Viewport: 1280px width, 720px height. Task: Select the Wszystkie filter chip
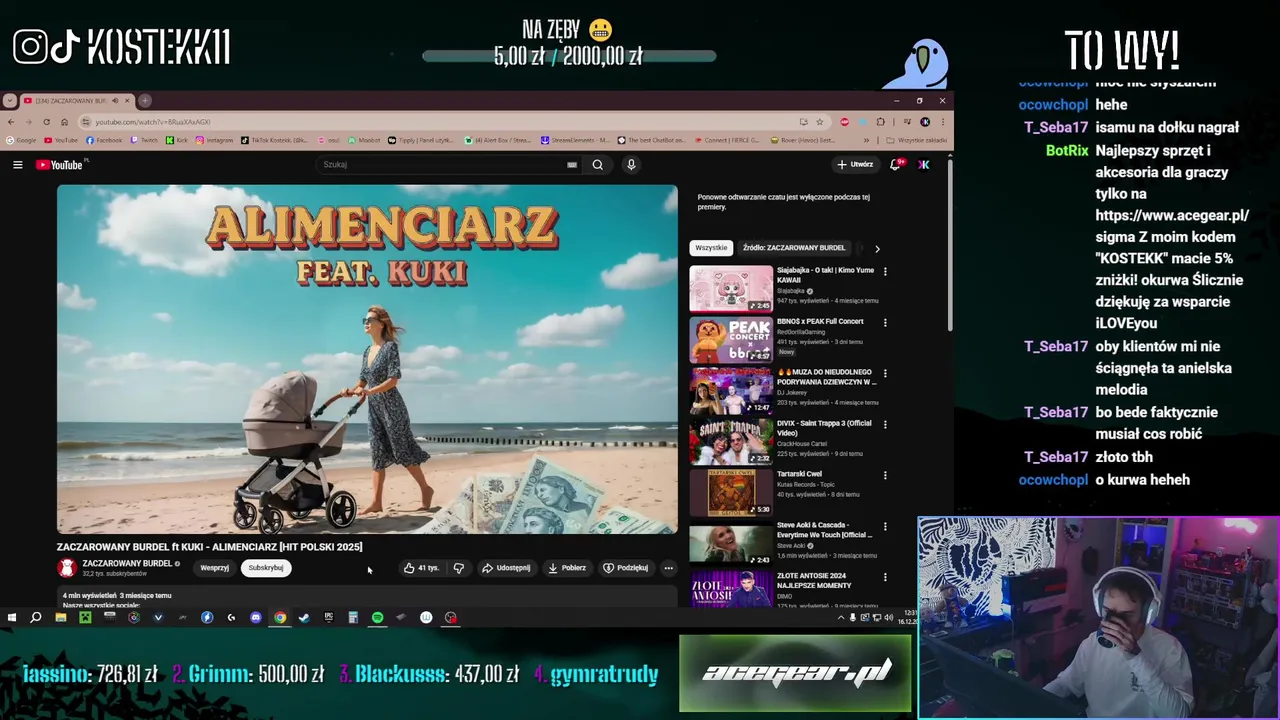coord(711,248)
